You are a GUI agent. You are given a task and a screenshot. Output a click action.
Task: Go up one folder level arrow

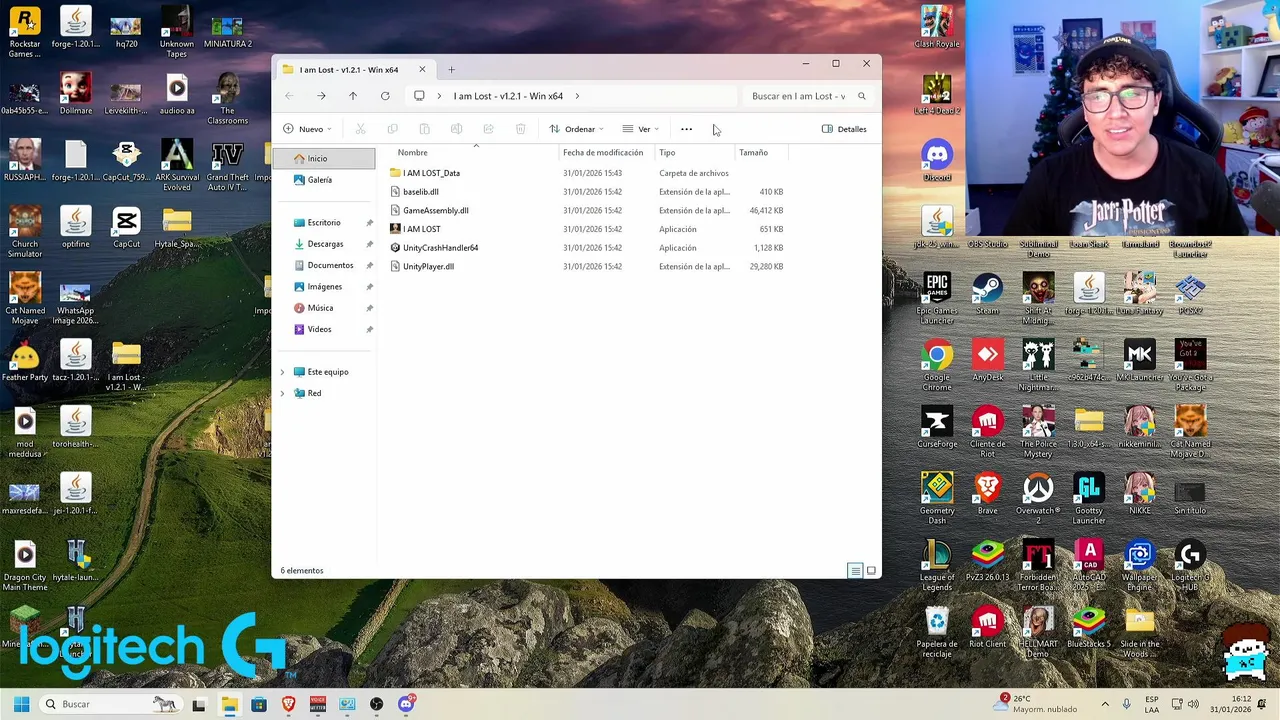[x=353, y=96]
